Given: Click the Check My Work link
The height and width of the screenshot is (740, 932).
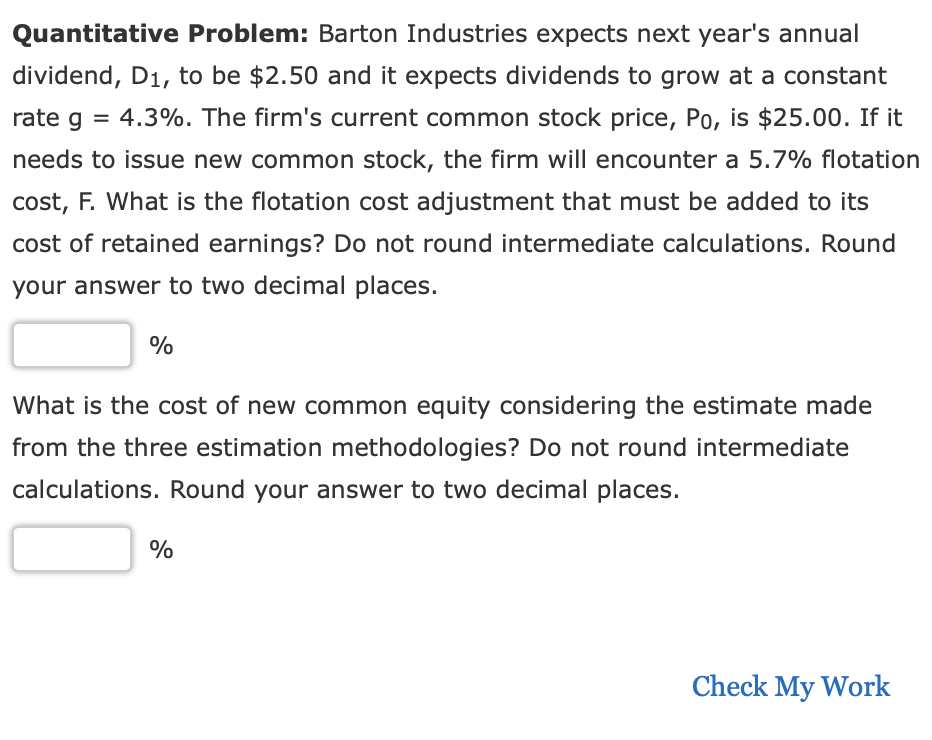Looking at the screenshot, I should [790, 687].
